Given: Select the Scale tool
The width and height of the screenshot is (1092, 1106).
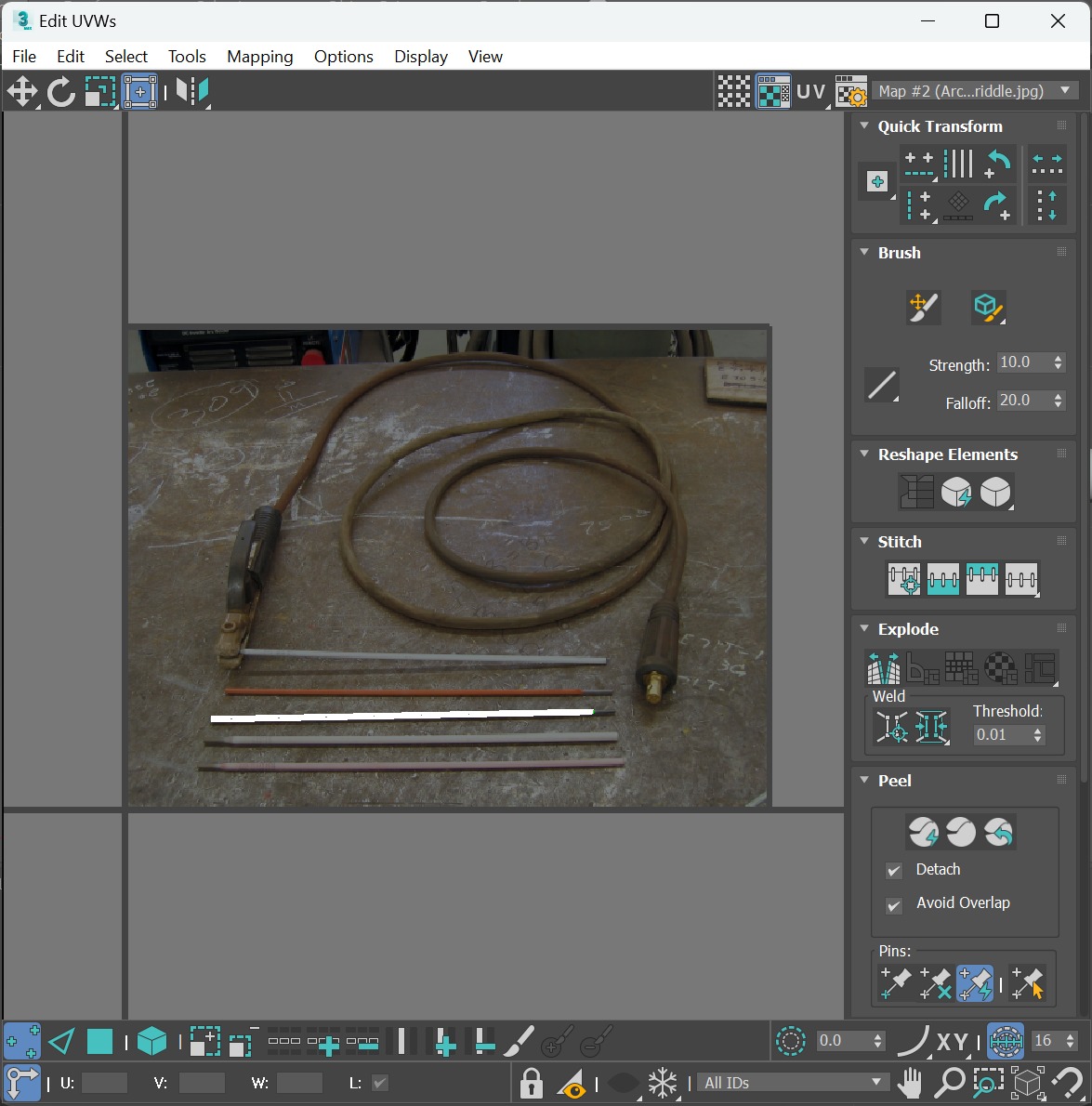Looking at the screenshot, I should [x=99, y=92].
